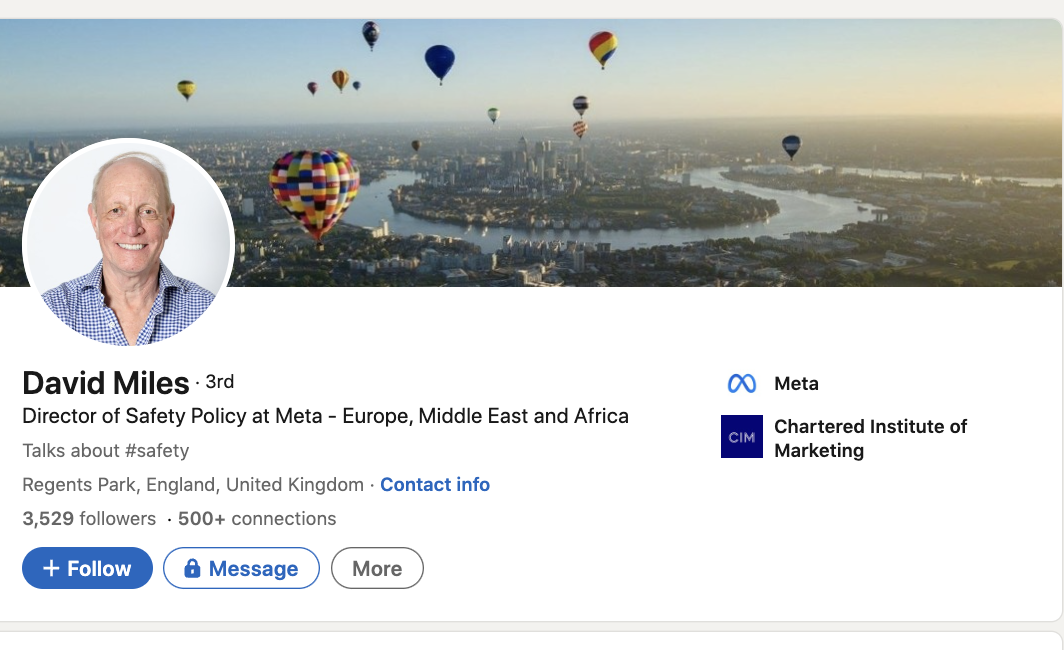Click the #safety hashtag text
The height and width of the screenshot is (650, 1064).
point(146,451)
